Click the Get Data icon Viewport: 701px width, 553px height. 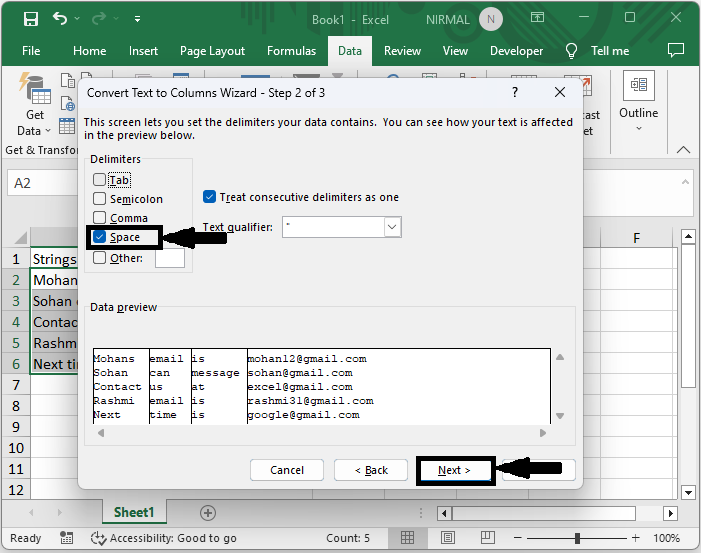35,89
